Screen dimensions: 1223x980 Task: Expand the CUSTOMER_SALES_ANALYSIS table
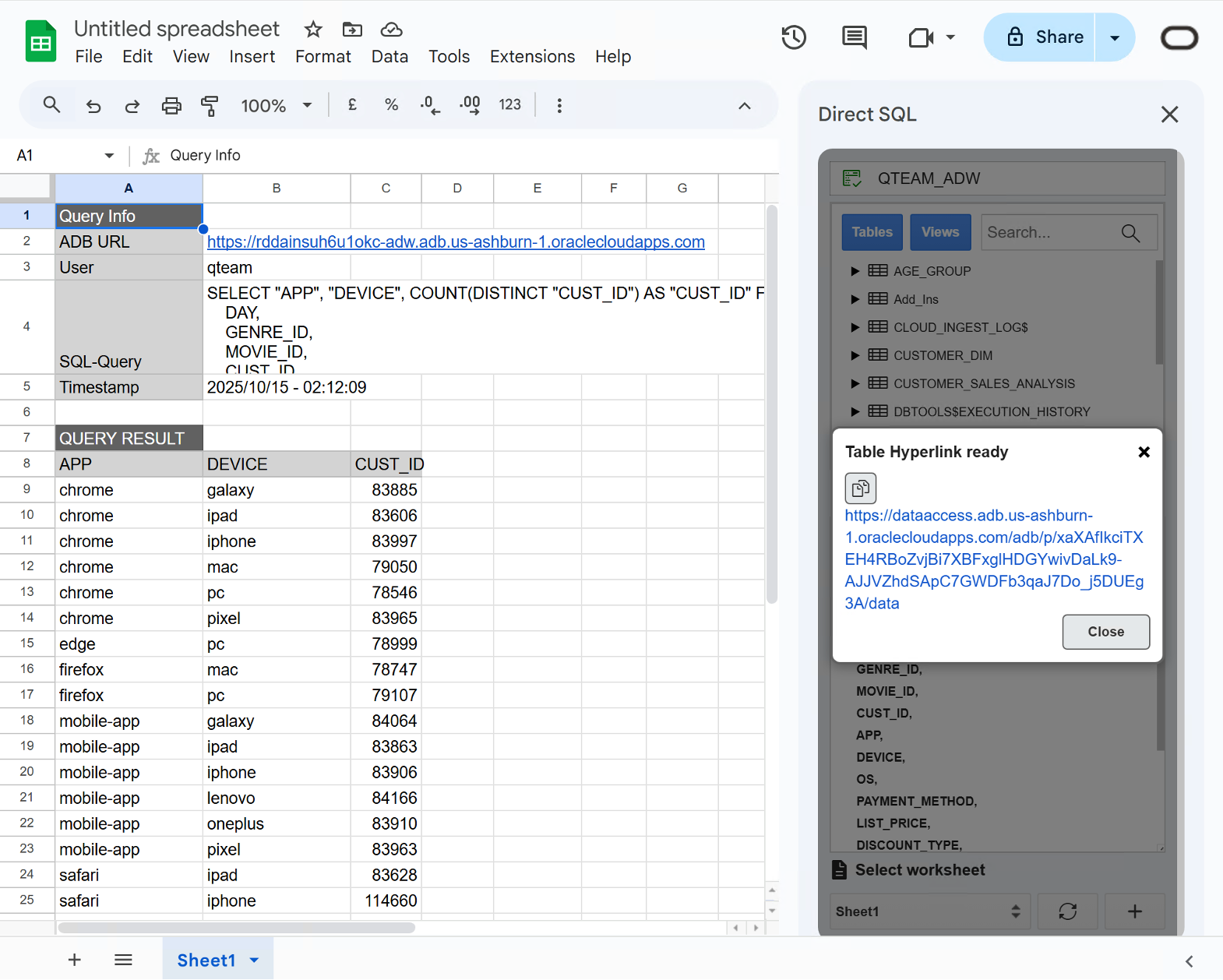pos(855,383)
